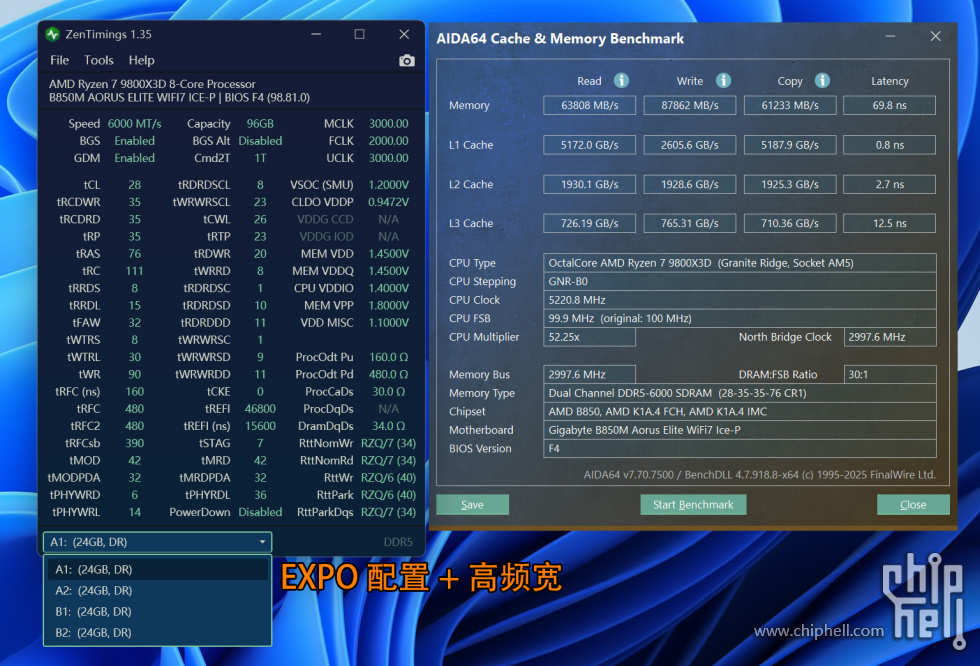Click the Close button in AIDA64
The image size is (980, 666).
[913, 505]
